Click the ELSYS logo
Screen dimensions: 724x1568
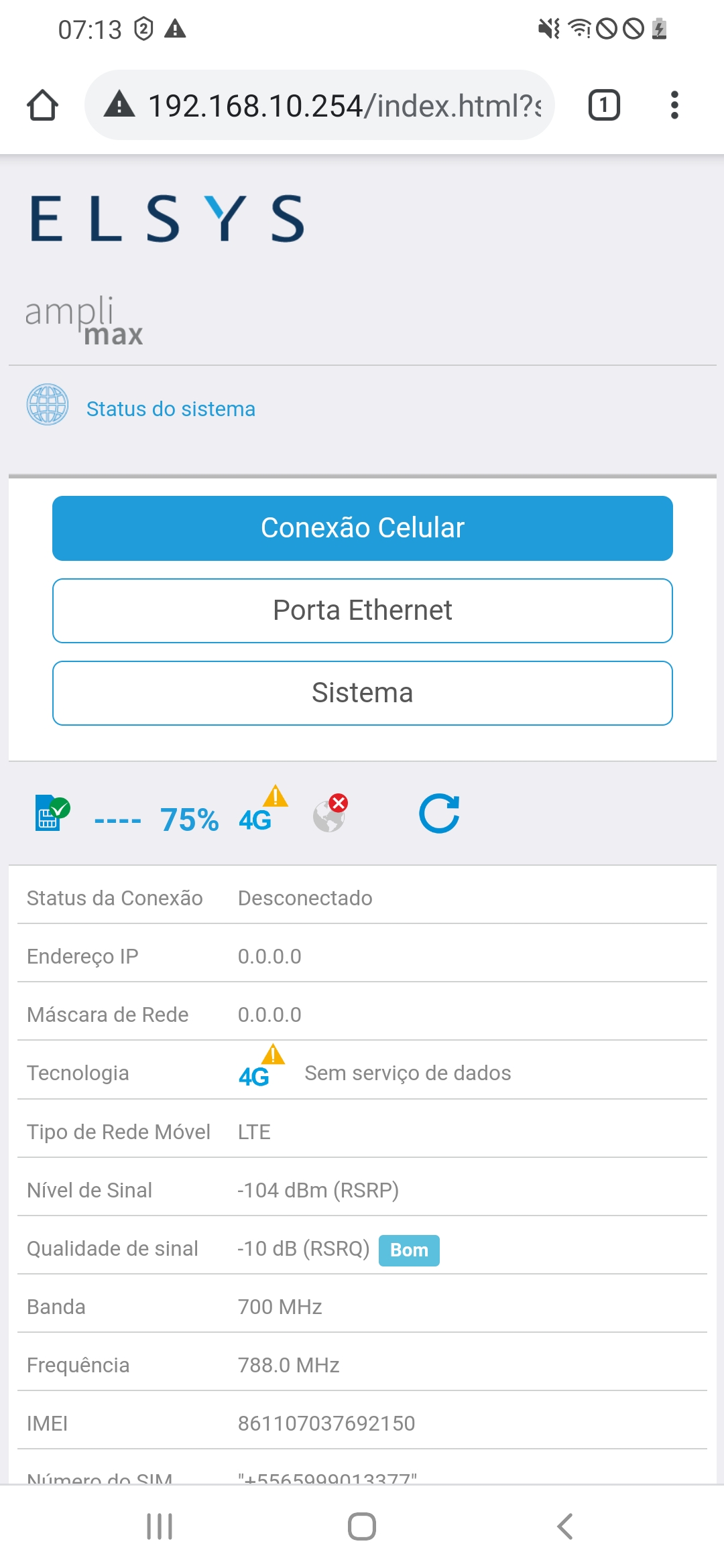tap(168, 218)
